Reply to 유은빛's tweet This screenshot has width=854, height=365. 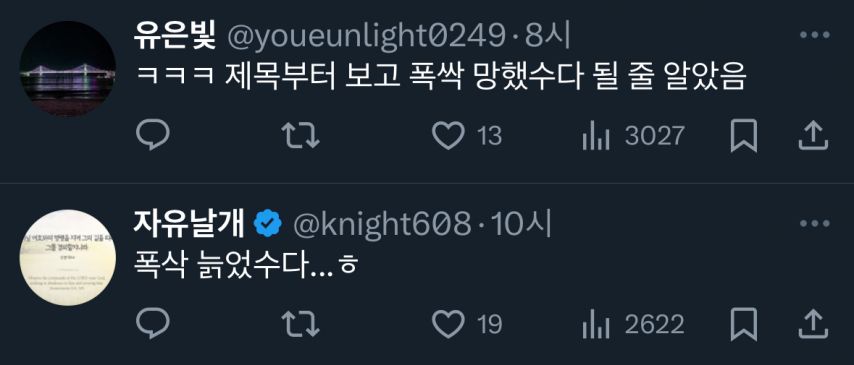click(x=152, y=135)
